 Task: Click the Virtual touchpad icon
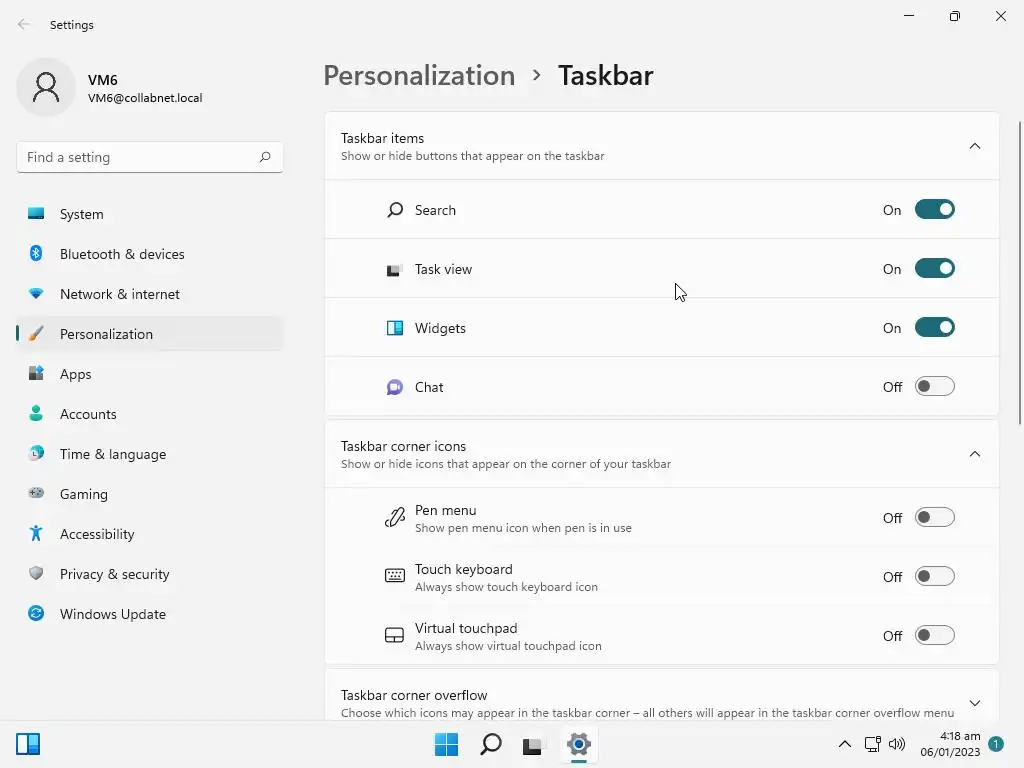394,635
